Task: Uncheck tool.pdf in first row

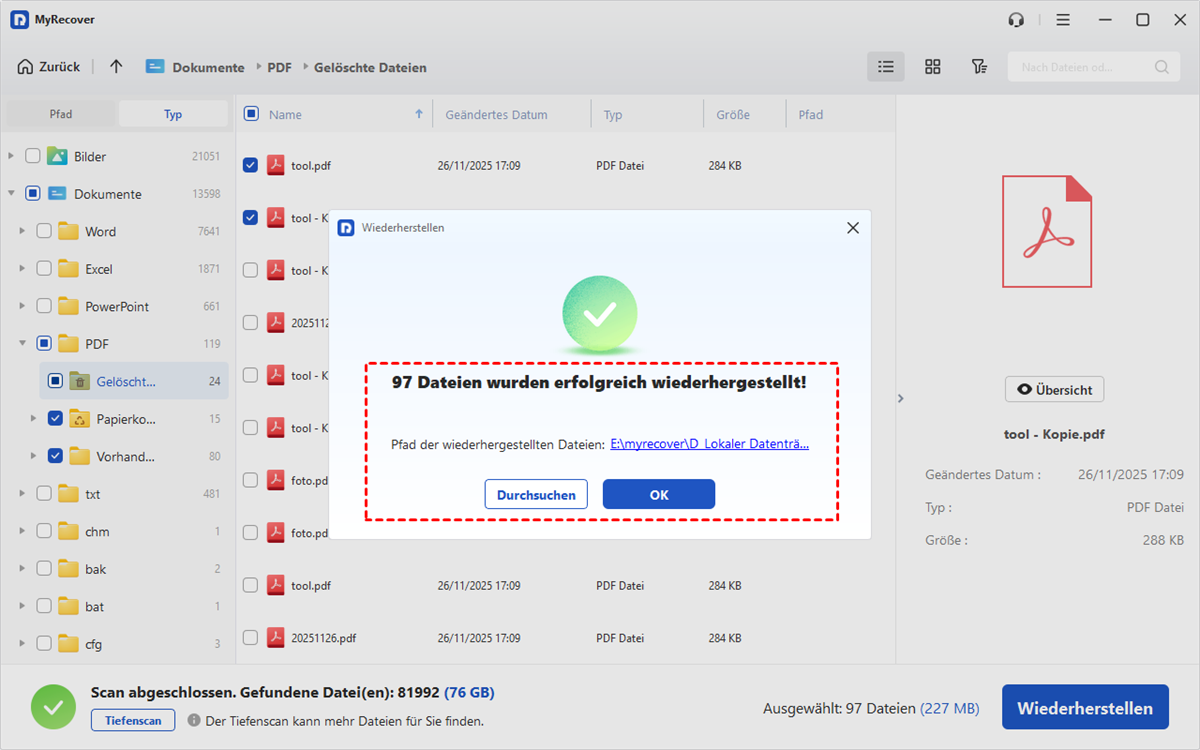Action: coord(250,165)
